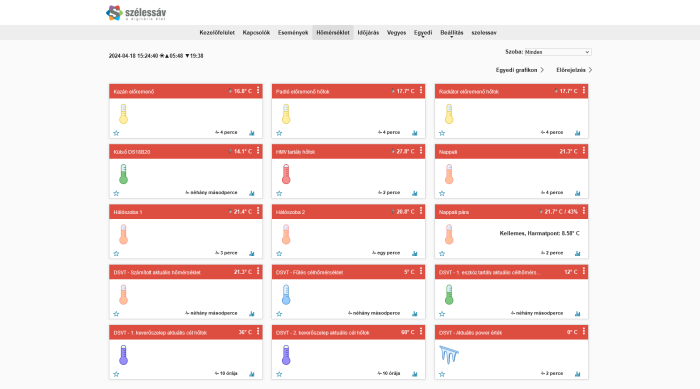Screen dimensions: 700x389
Task: Expand the Beállítás menu dropdown
Action: tap(452, 33)
